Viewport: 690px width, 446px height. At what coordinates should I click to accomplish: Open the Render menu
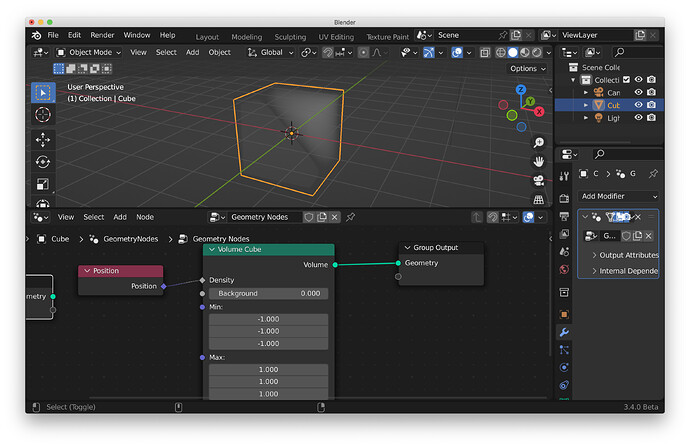(102, 35)
